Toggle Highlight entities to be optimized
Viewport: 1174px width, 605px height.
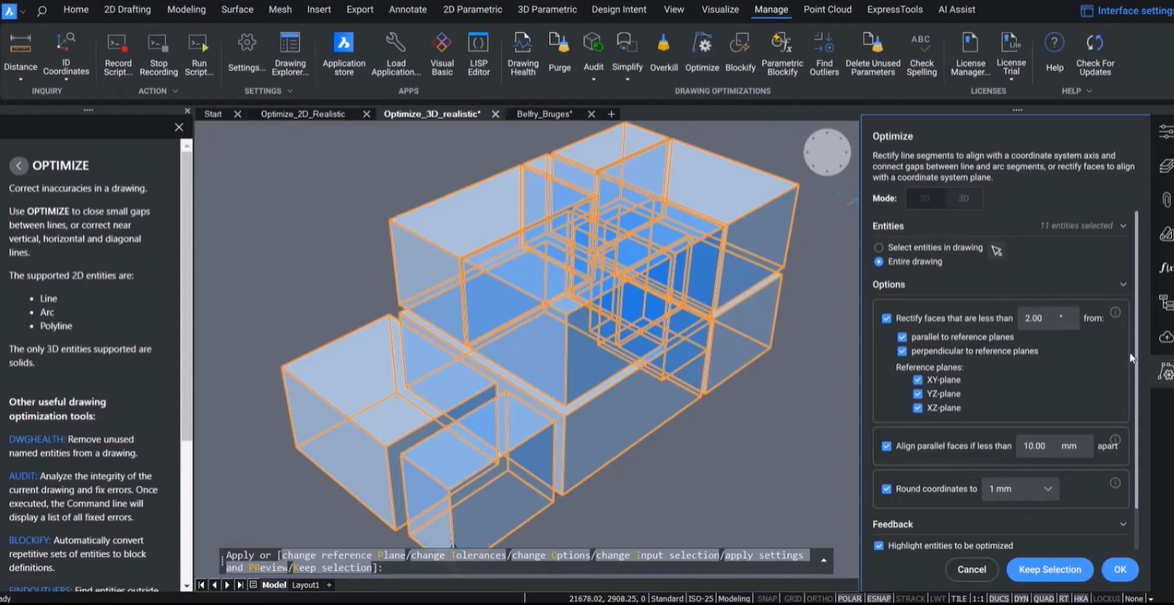click(879, 546)
